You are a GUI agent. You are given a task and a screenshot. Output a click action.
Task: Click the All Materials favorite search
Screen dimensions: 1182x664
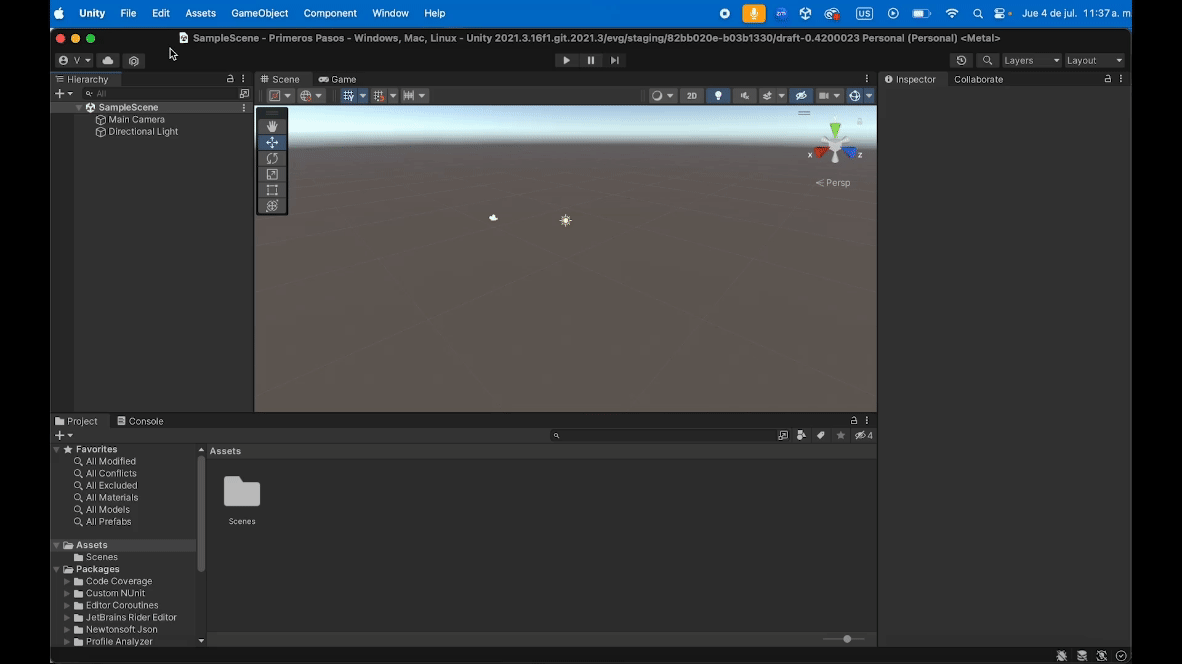[111, 497]
